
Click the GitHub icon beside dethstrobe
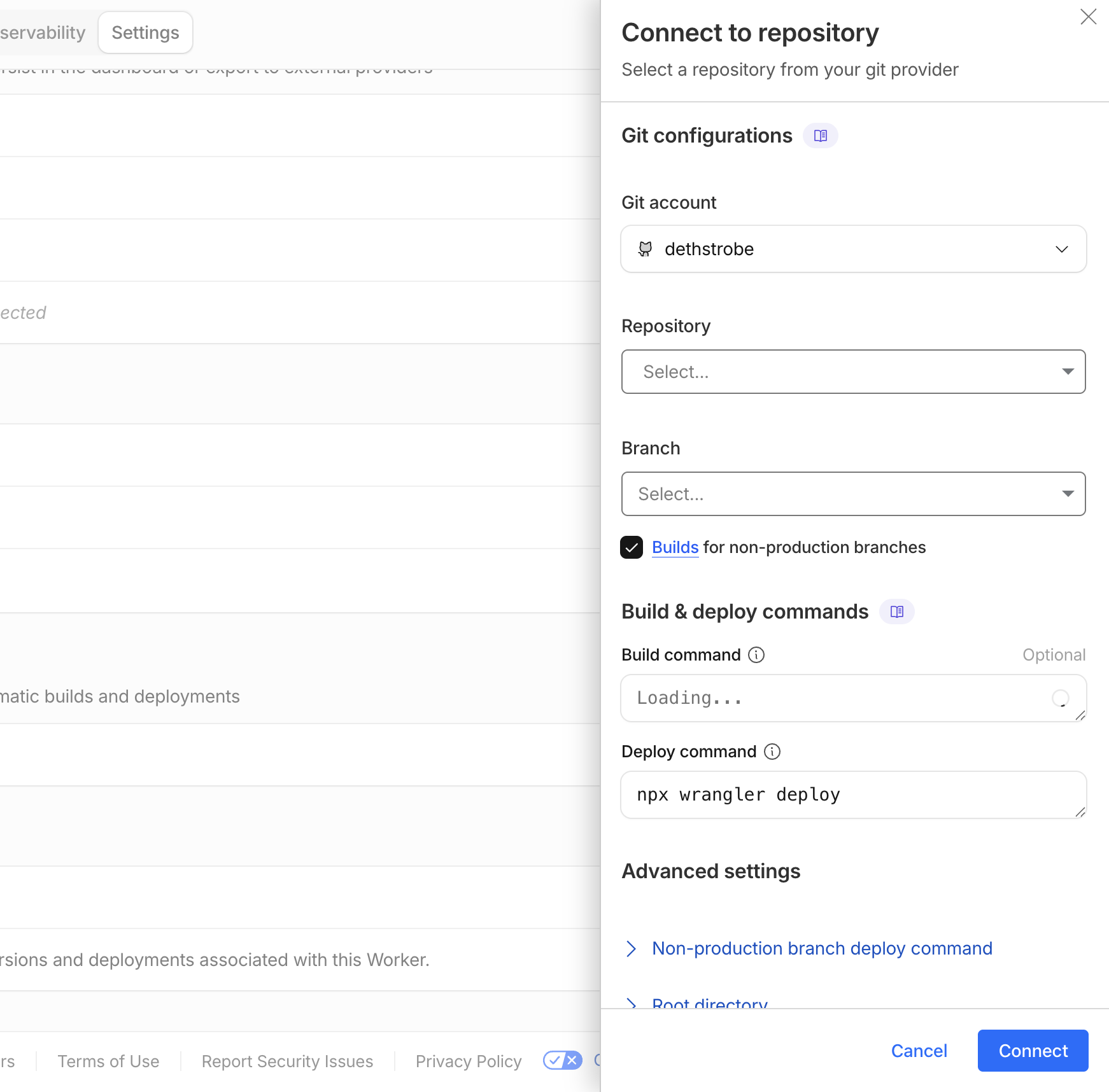(646, 249)
